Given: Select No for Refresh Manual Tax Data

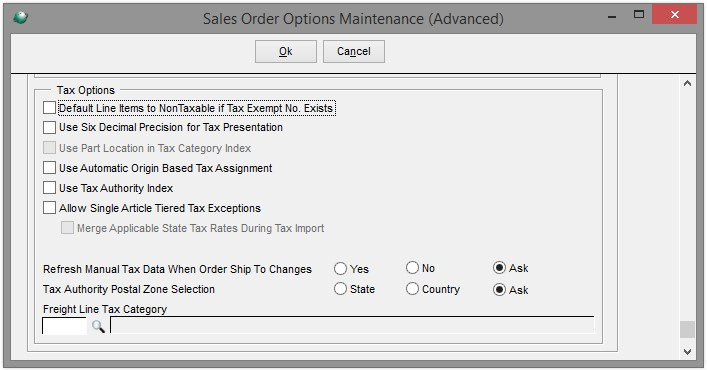Looking at the screenshot, I should [412, 268].
